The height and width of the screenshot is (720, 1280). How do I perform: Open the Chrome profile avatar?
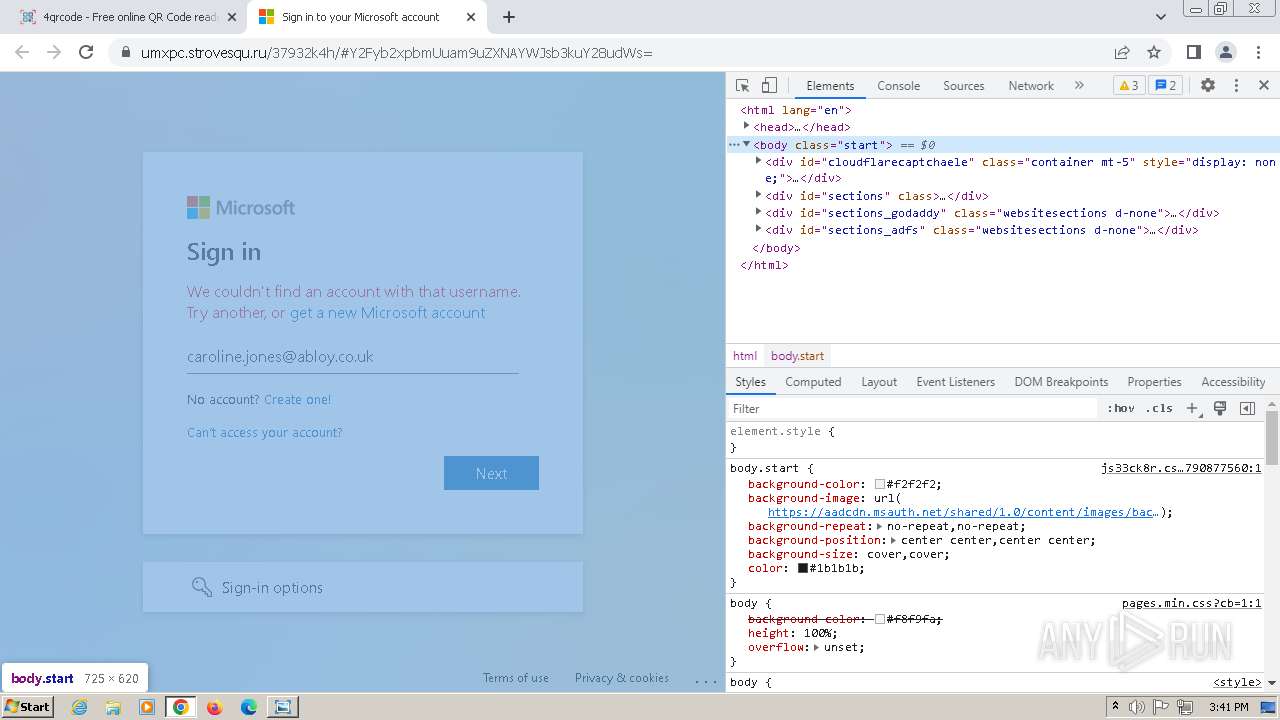[x=1225, y=52]
